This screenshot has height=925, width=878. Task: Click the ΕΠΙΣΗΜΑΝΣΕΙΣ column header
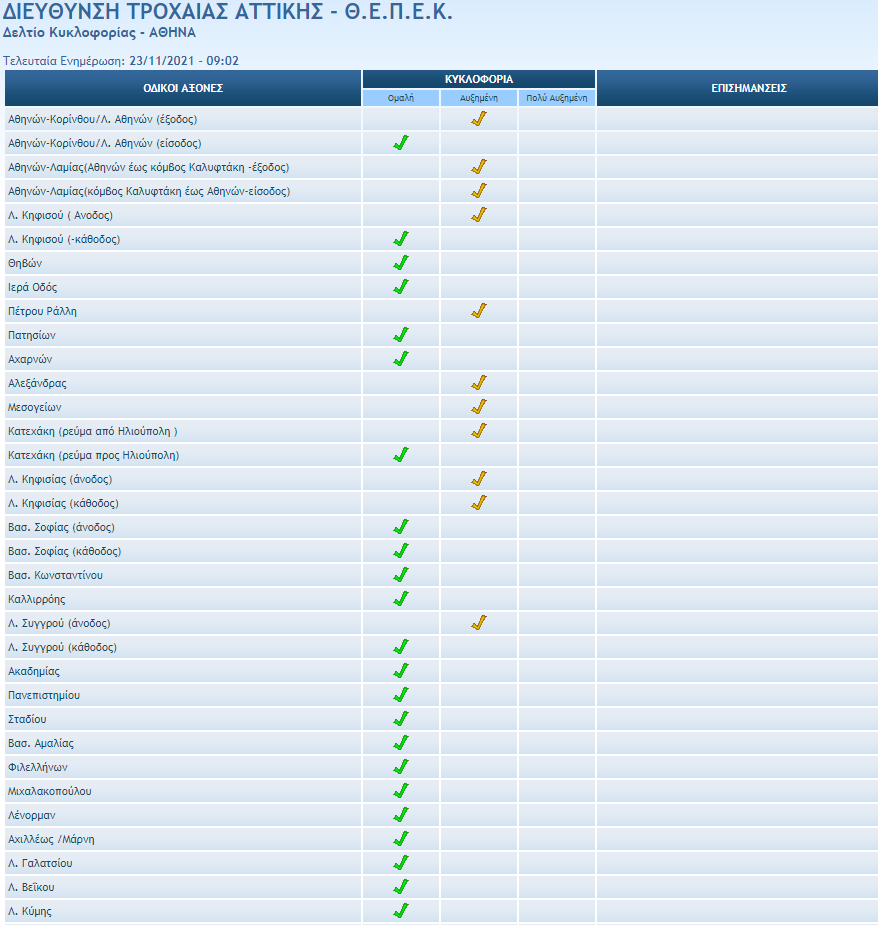tap(736, 88)
